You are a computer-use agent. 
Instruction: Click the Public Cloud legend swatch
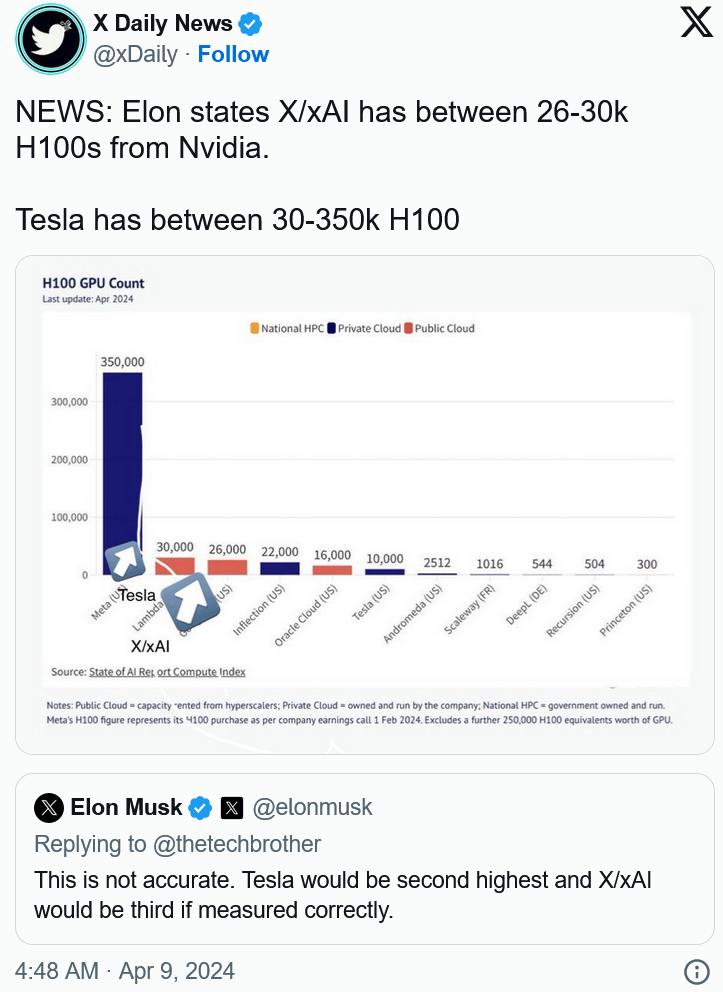coord(409,328)
